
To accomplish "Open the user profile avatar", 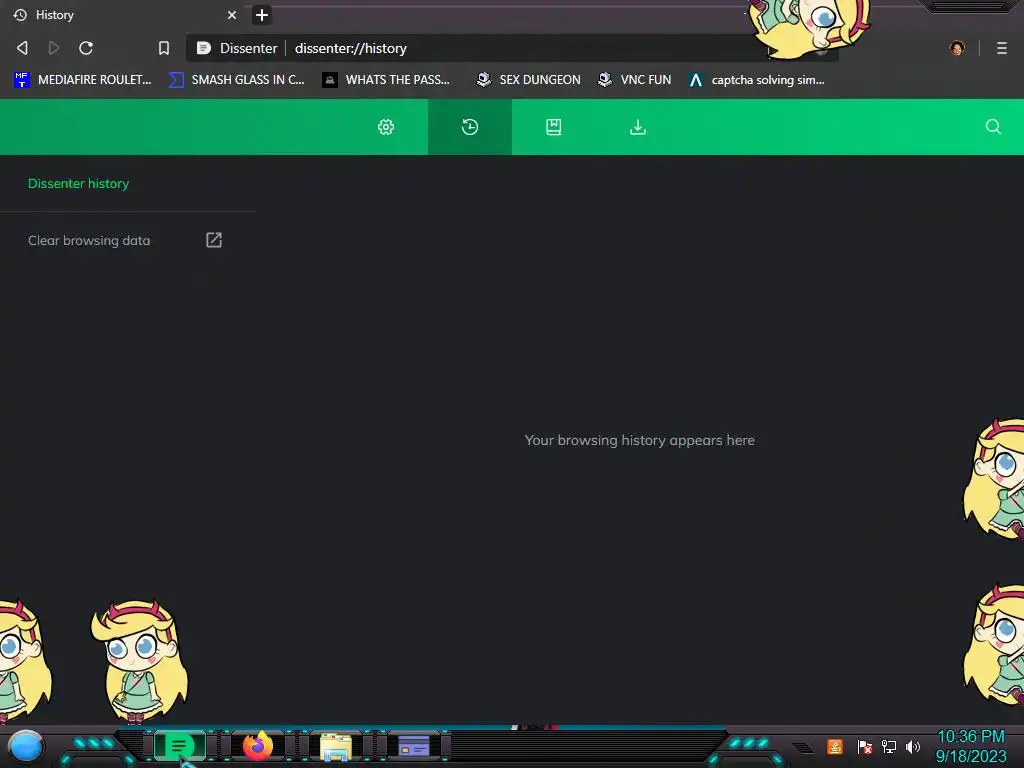I will (957, 48).
